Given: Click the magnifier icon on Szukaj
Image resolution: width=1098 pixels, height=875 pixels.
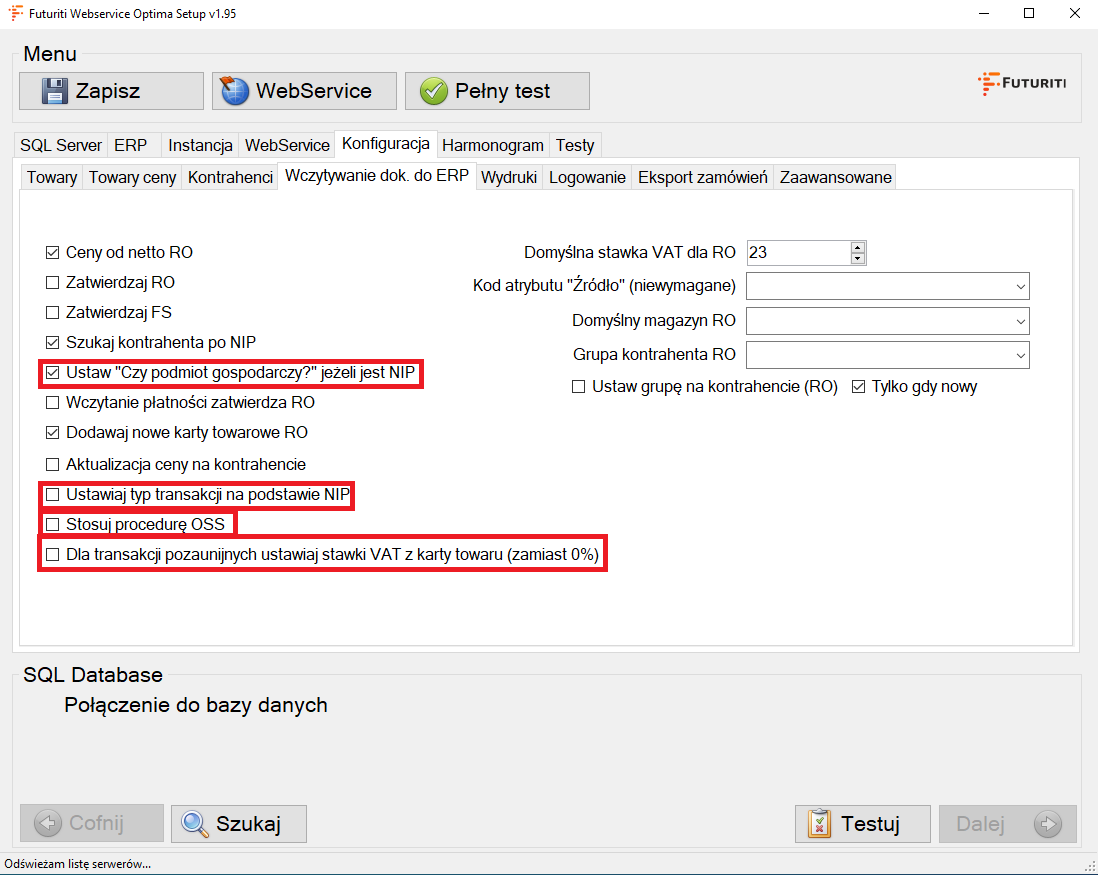Looking at the screenshot, I should [x=194, y=824].
